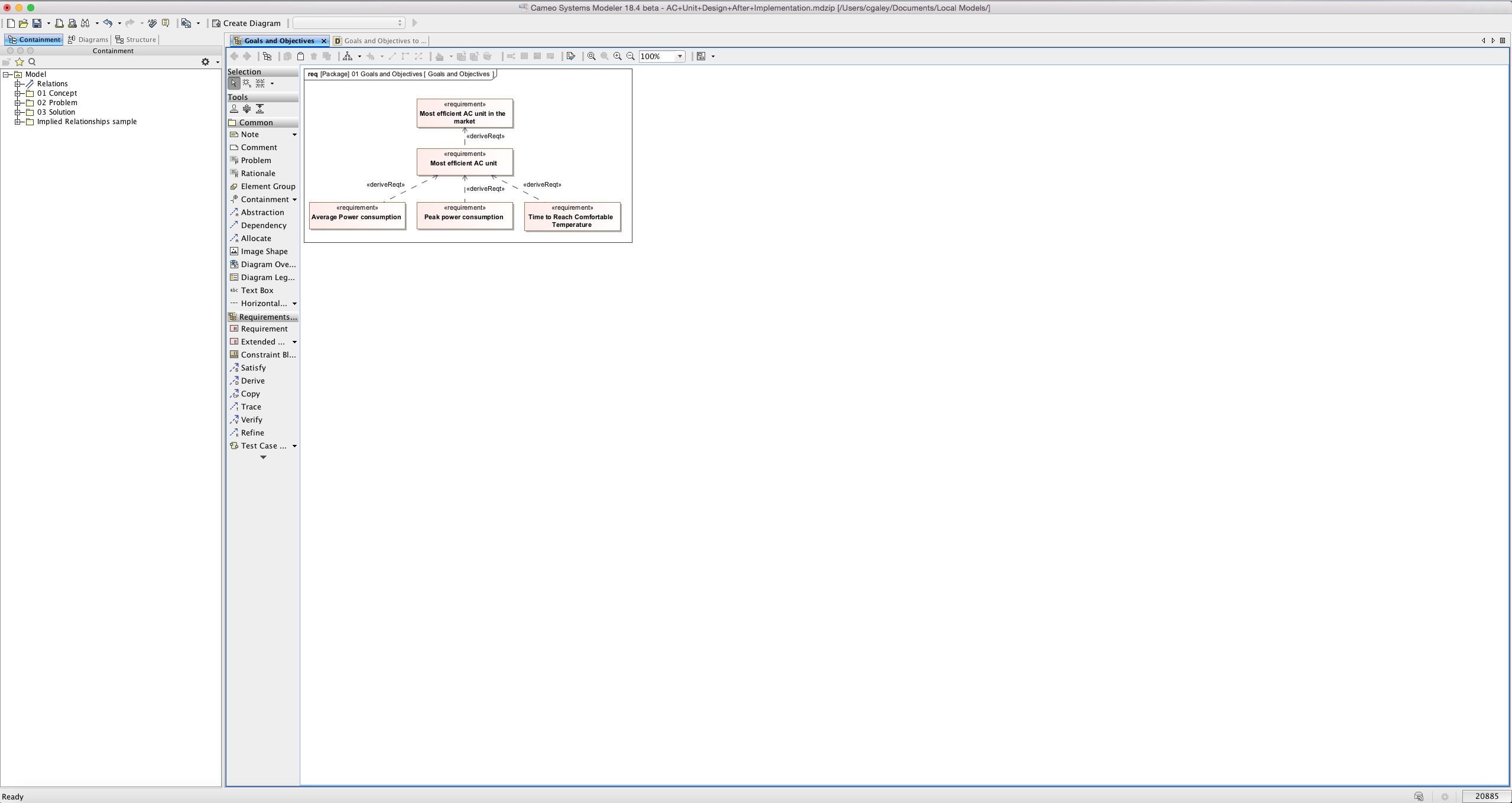1512x803 pixels.
Task: Click the favorites star in Containment panel
Action: (20, 61)
